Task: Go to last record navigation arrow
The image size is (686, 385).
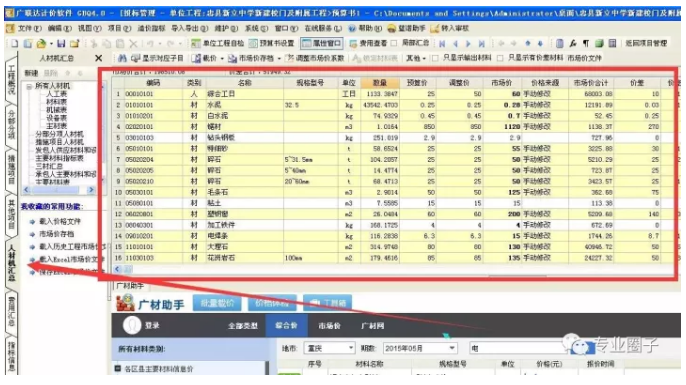Action: pyautogui.click(x=482, y=43)
